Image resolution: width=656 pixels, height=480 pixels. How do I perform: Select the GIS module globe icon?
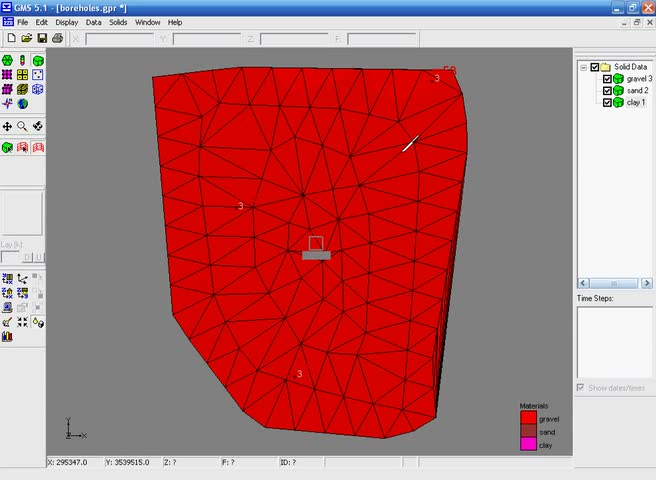point(22,103)
